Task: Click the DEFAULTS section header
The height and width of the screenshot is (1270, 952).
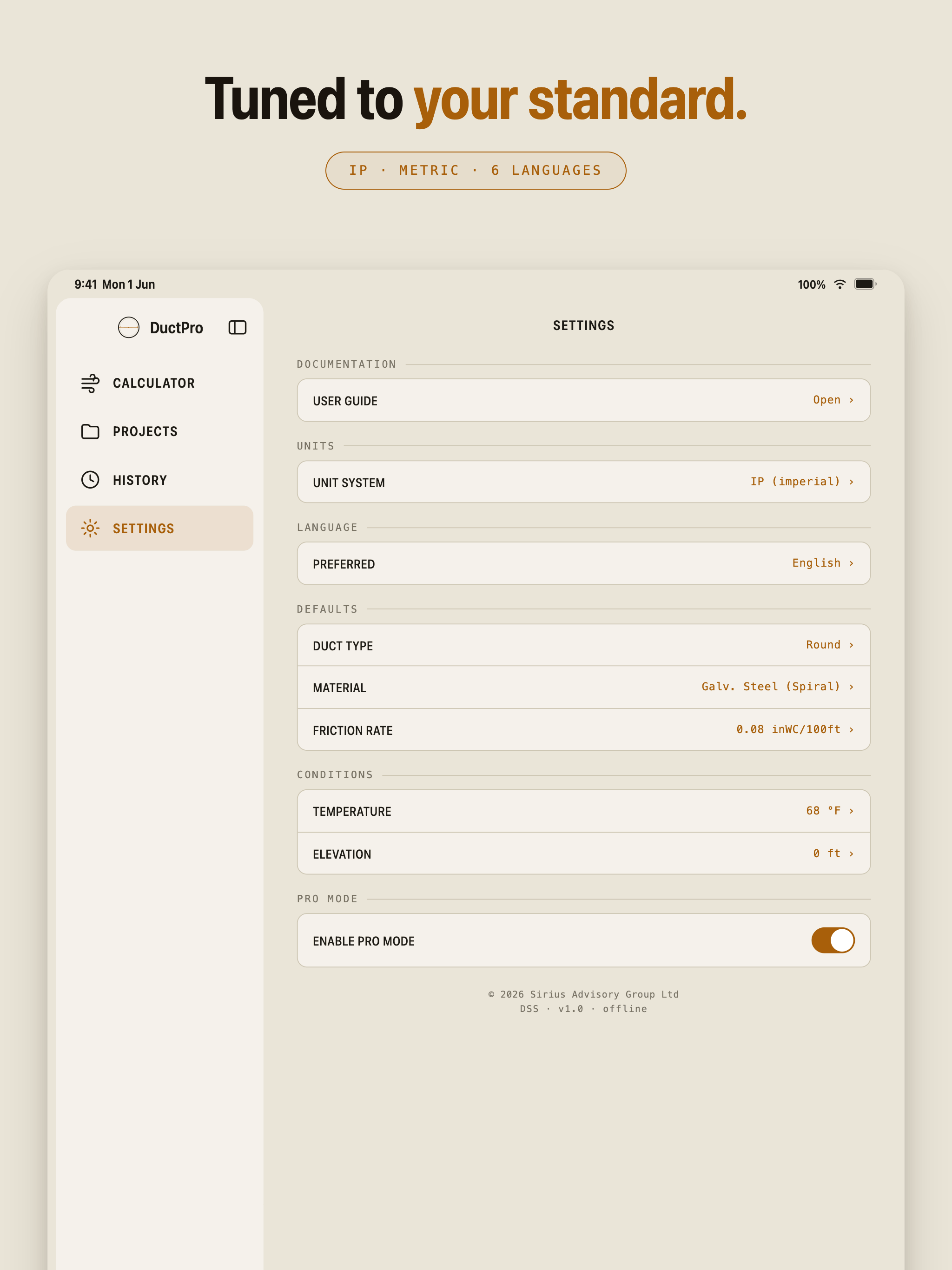Action: [327, 609]
